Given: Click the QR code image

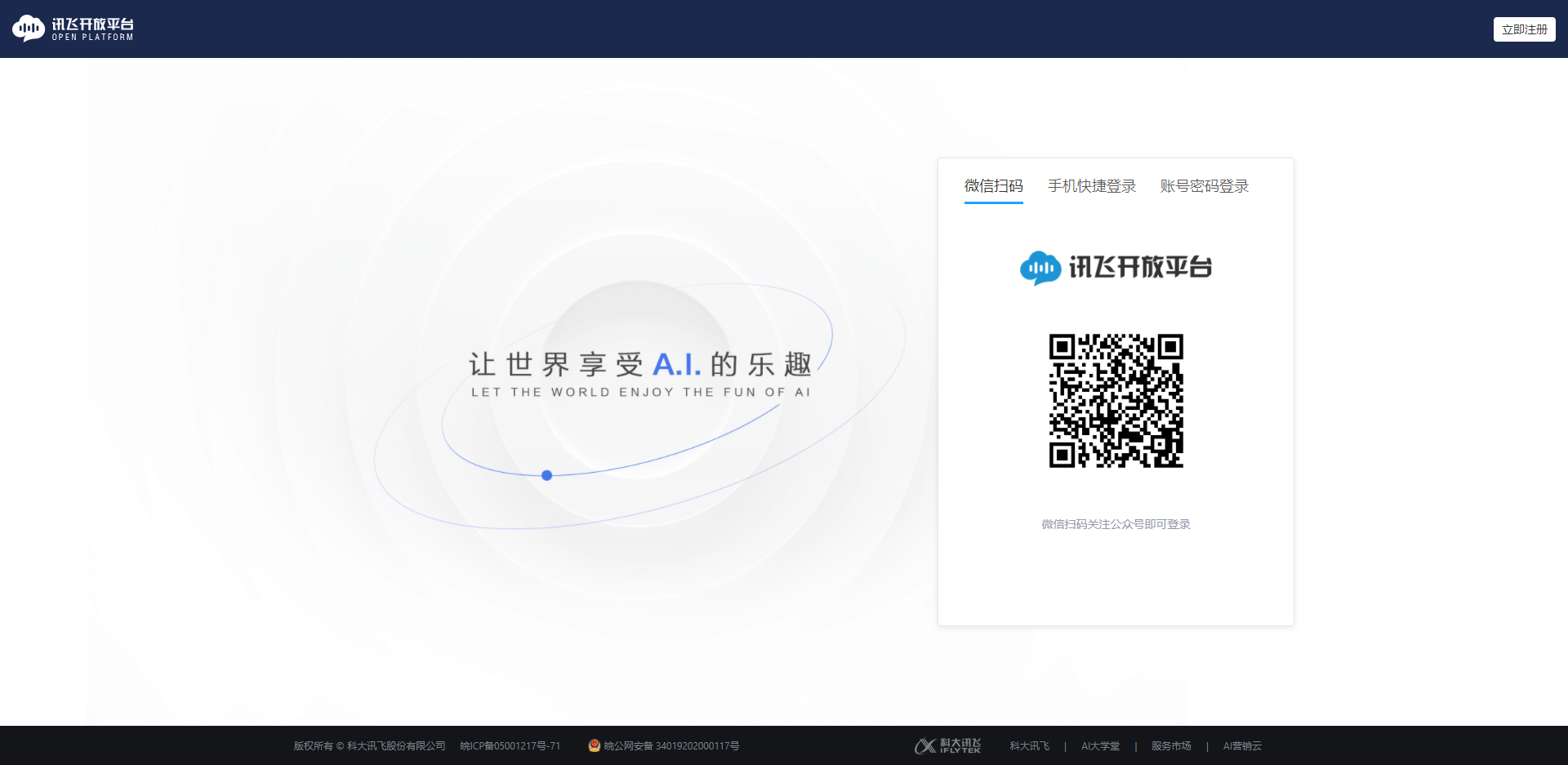Looking at the screenshot, I should coord(1116,400).
